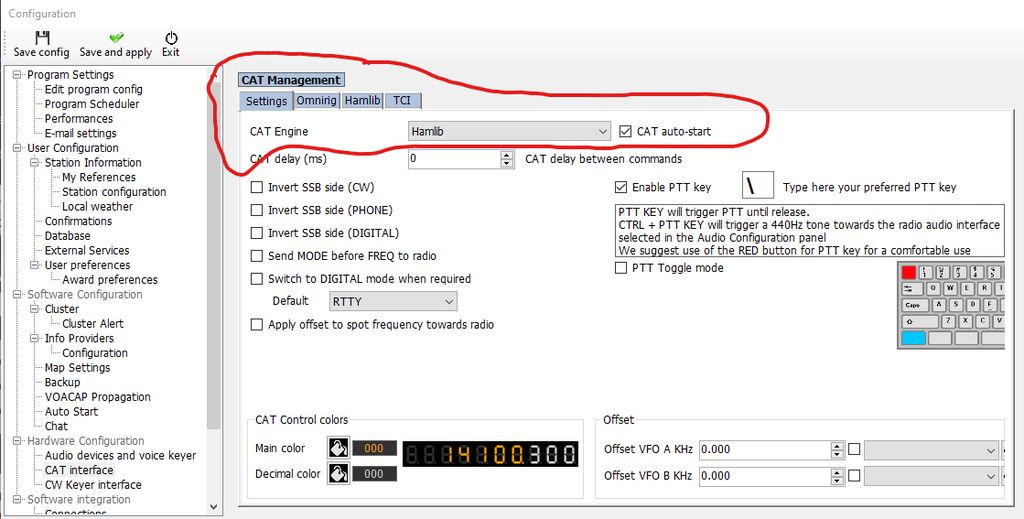Decrease Offset VFO B value
This screenshot has width=1024, height=519.
pos(837,480)
